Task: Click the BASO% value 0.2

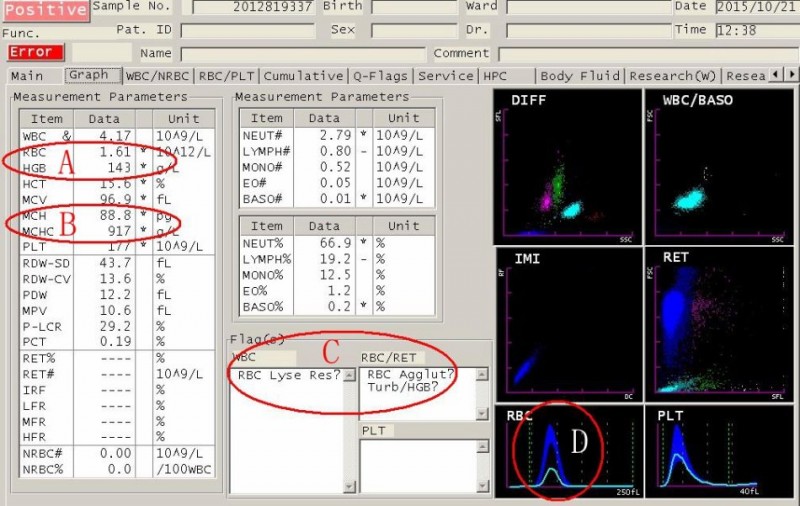Action: pos(339,307)
